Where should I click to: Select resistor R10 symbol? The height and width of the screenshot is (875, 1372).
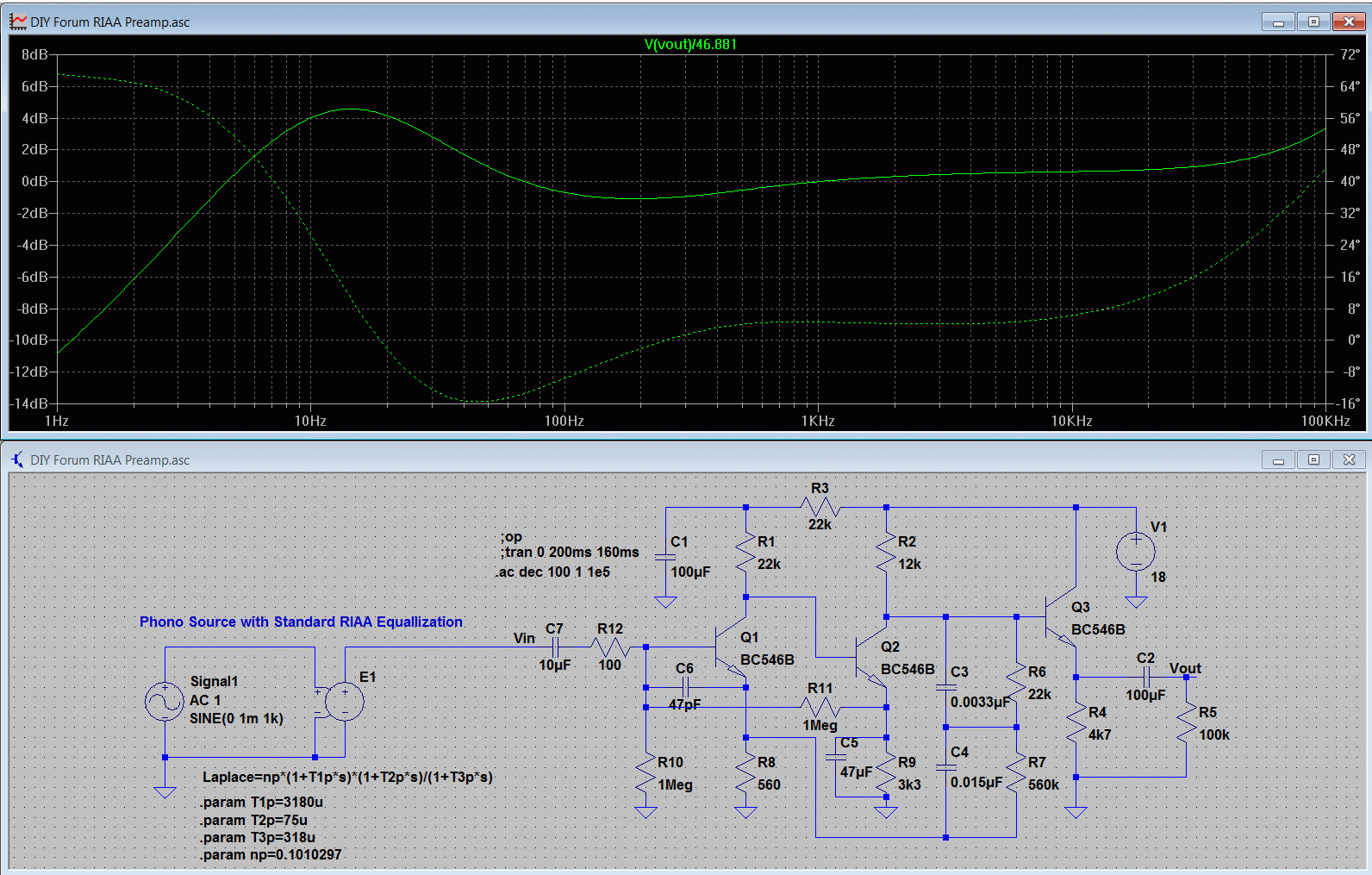(645, 772)
